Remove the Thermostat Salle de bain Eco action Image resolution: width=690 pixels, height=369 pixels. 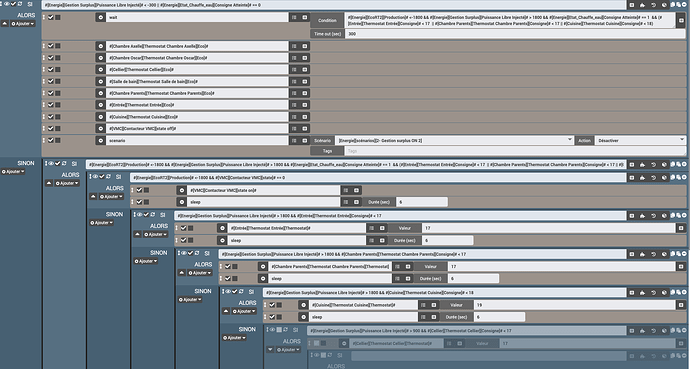pyautogui.click(x=100, y=81)
